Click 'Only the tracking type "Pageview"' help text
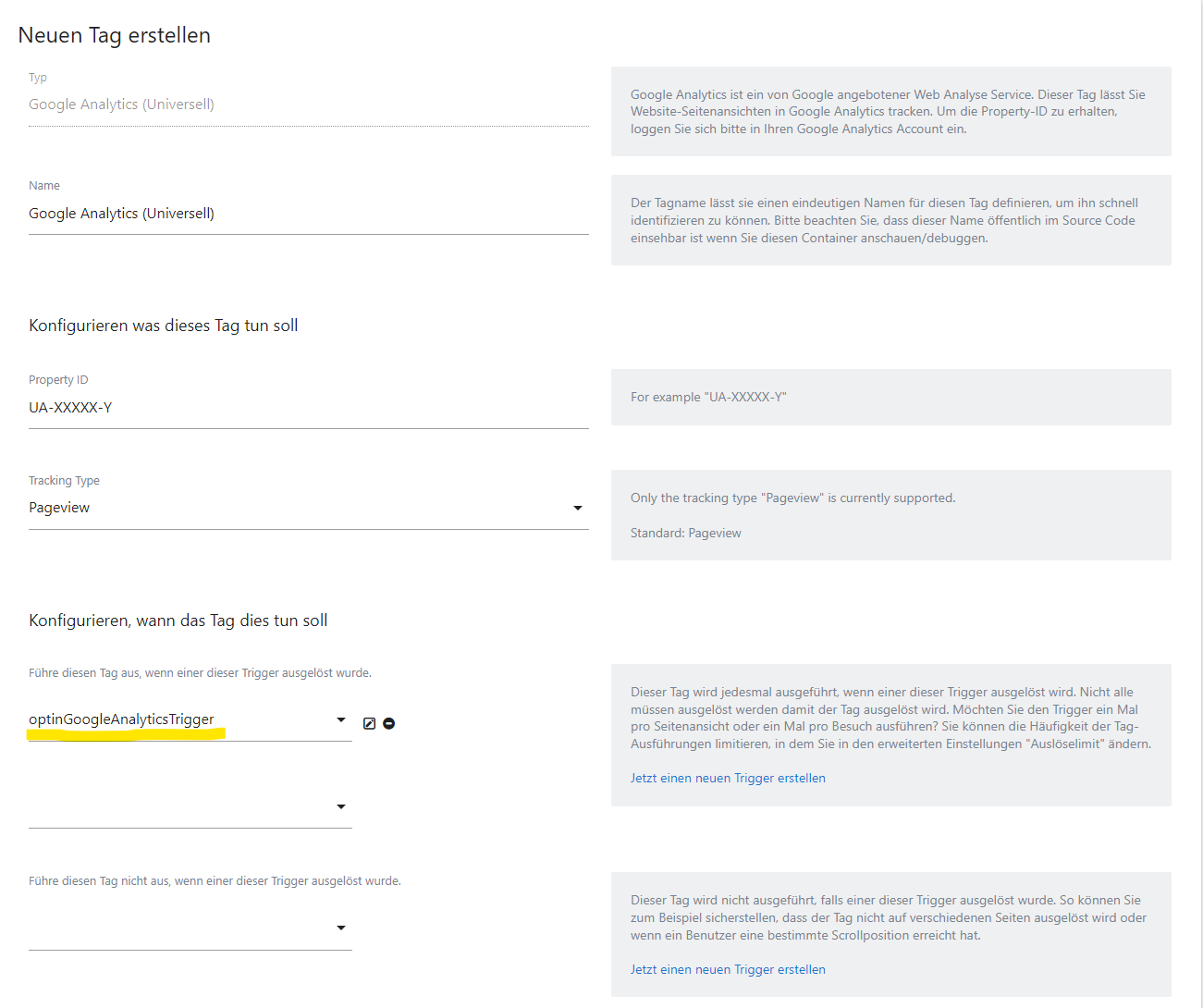The height and width of the screenshot is (1008, 1203). pos(793,498)
